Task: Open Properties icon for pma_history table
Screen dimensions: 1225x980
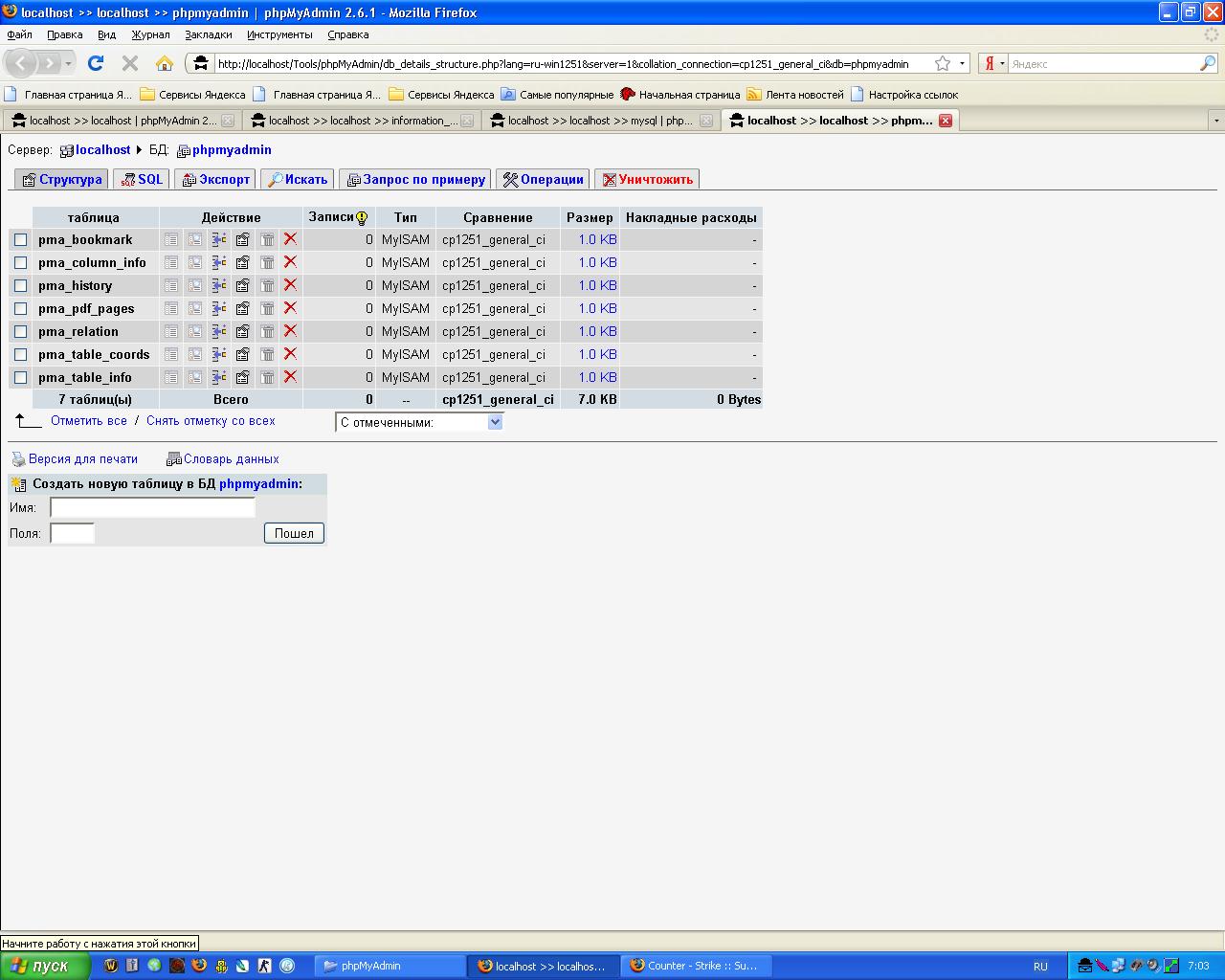Action: pyautogui.click(x=243, y=285)
